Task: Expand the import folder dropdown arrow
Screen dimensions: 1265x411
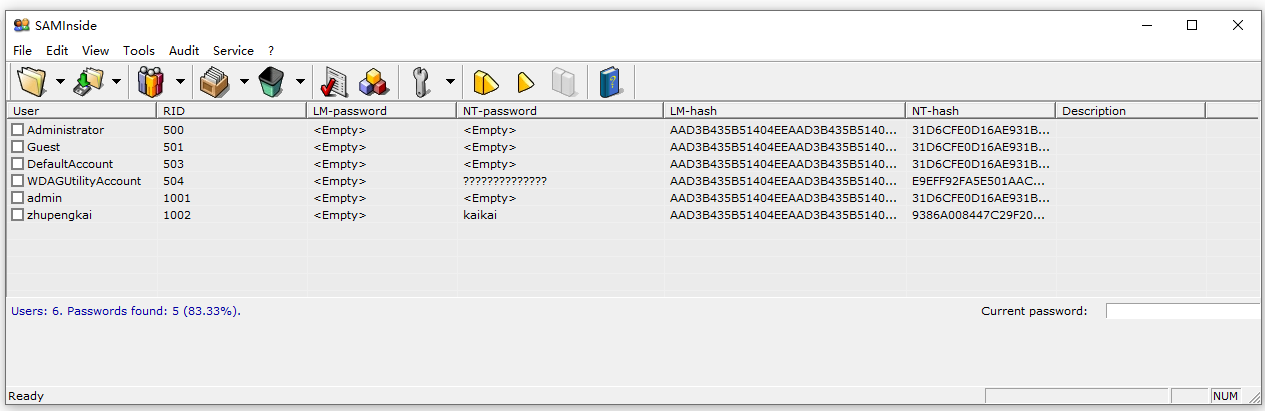Action: 60,82
